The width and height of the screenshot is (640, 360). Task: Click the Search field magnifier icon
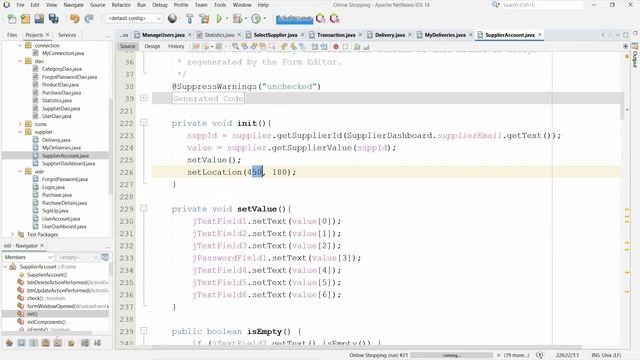[x=495, y=4]
